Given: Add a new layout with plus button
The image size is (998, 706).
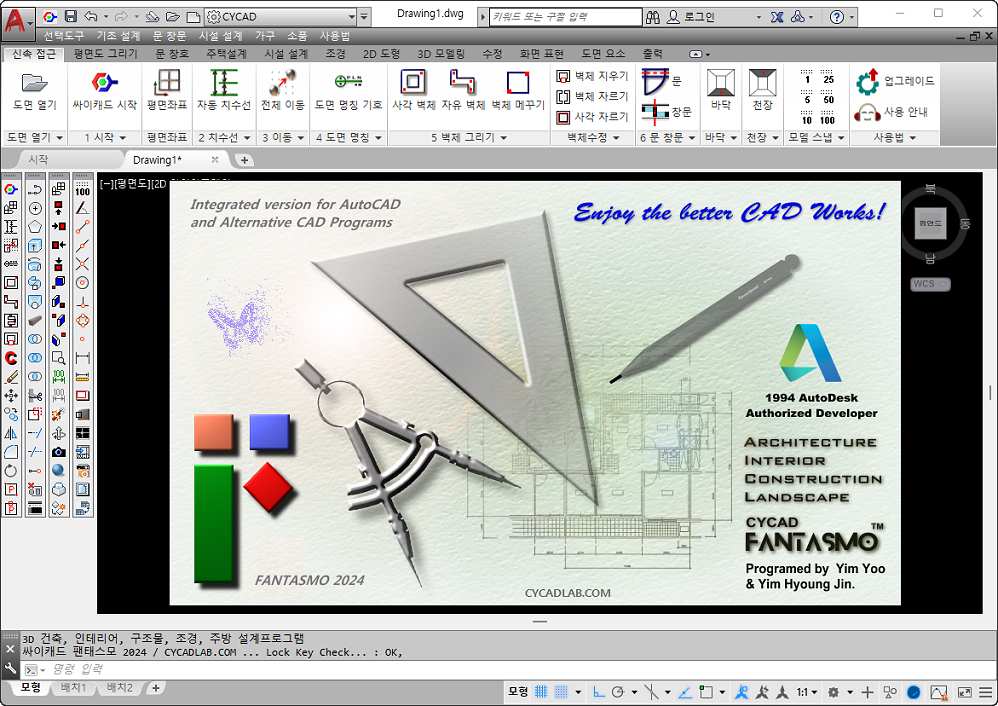Looking at the screenshot, I should pos(155,688).
